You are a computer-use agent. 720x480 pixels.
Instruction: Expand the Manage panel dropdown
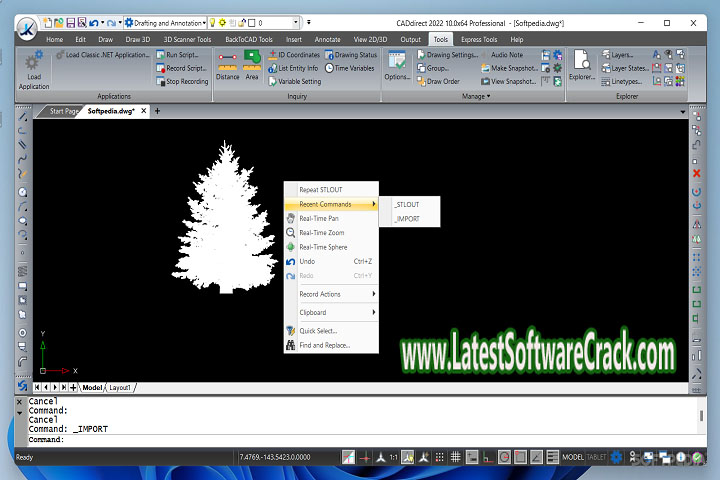[x=473, y=97]
